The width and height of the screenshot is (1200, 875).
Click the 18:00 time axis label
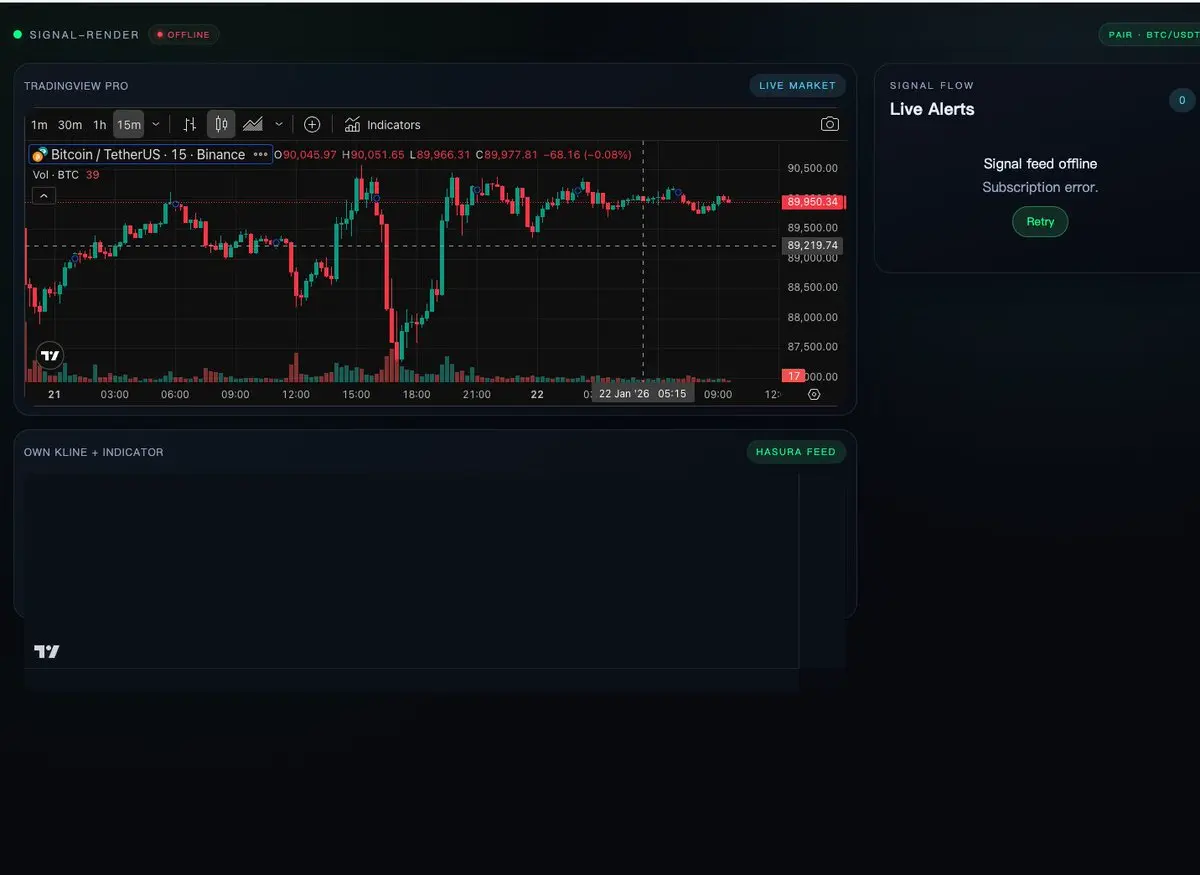coord(416,395)
